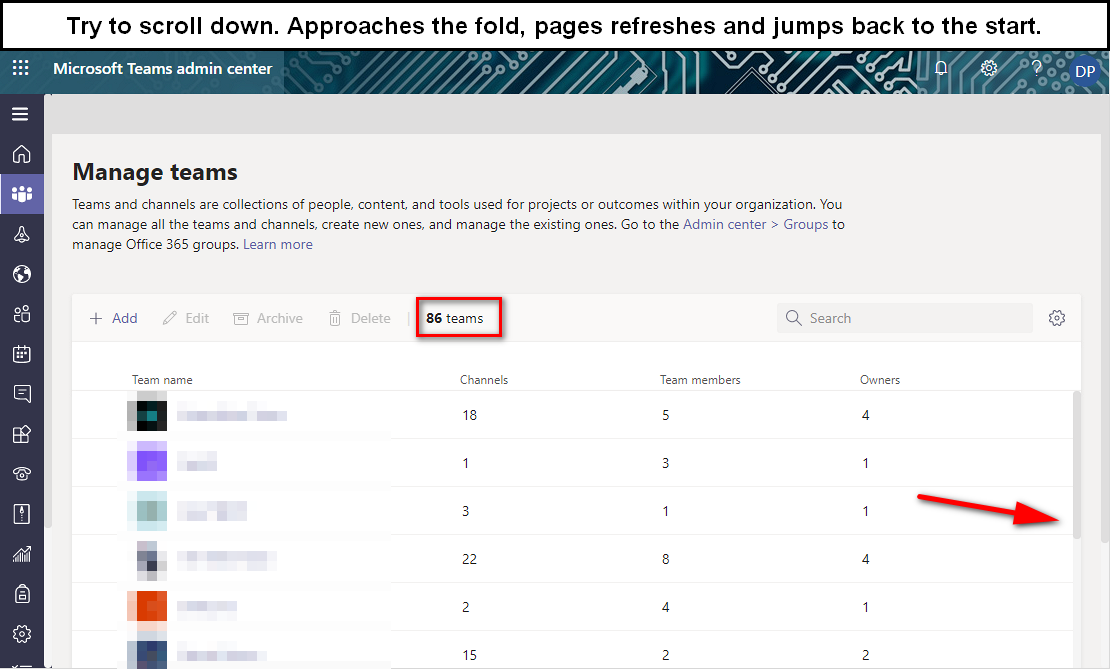
Task: Open the help question mark icon
Action: pos(1036,69)
